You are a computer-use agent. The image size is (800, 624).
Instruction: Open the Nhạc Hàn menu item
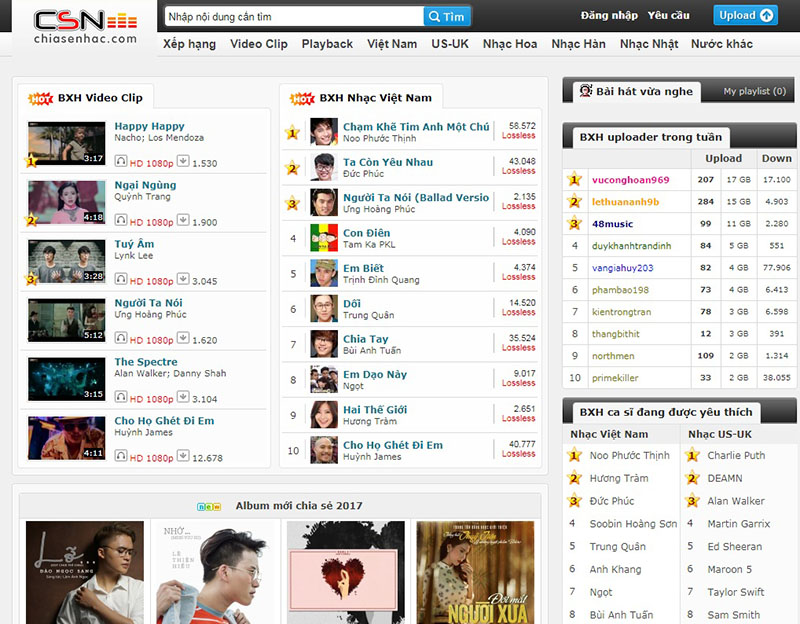pos(578,44)
